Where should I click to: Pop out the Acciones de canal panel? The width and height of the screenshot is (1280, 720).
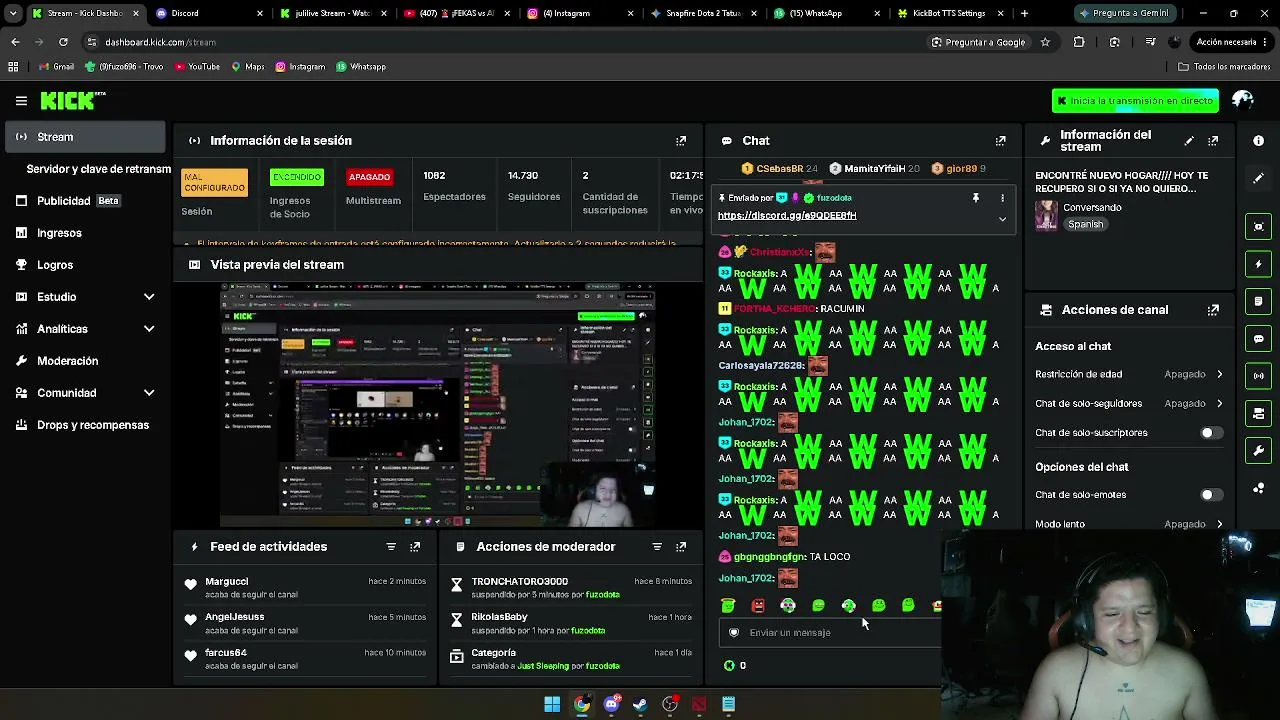click(x=1213, y=310)
